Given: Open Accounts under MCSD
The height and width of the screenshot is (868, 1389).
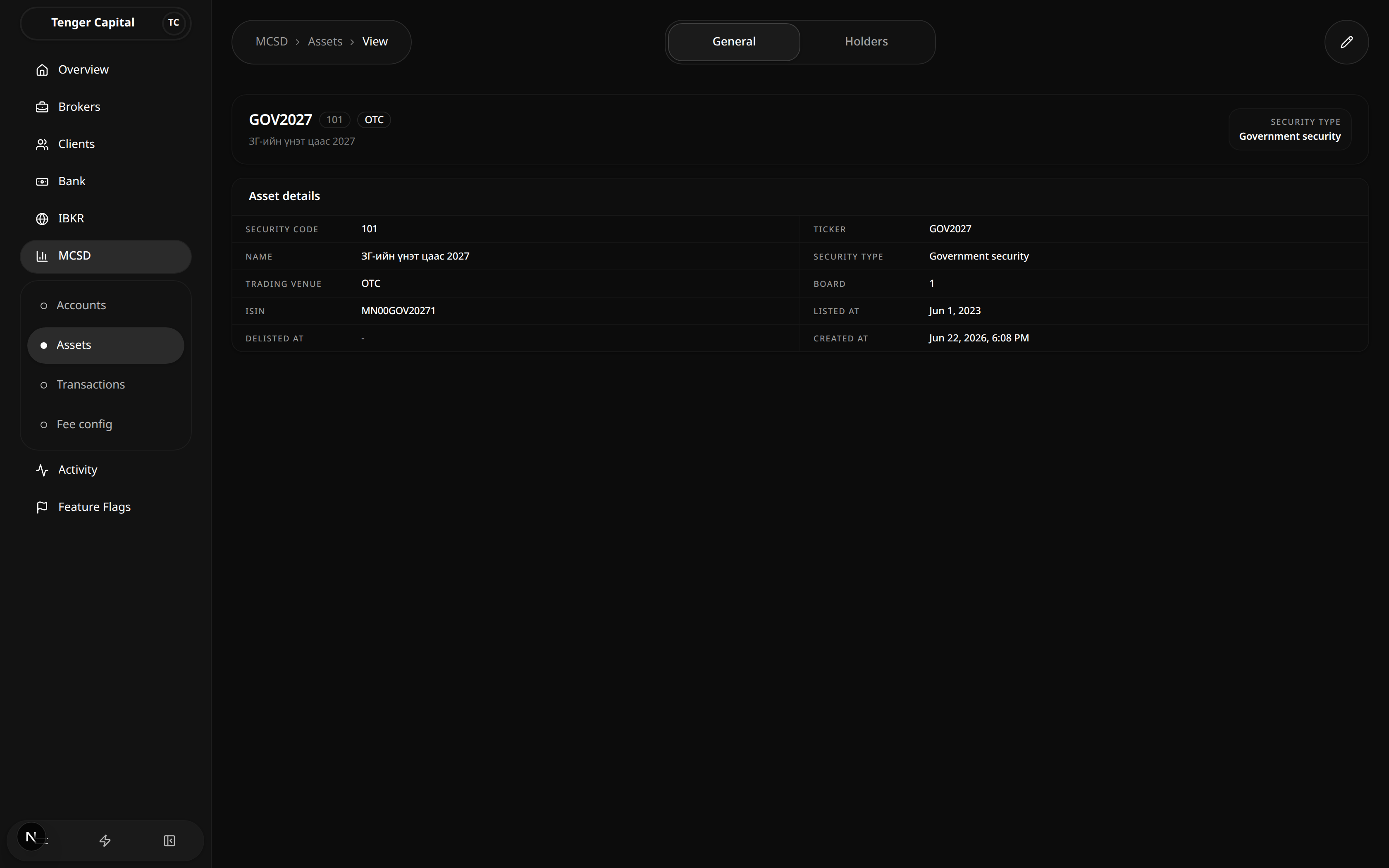Looking at the screenshot, I should point(105,305).
